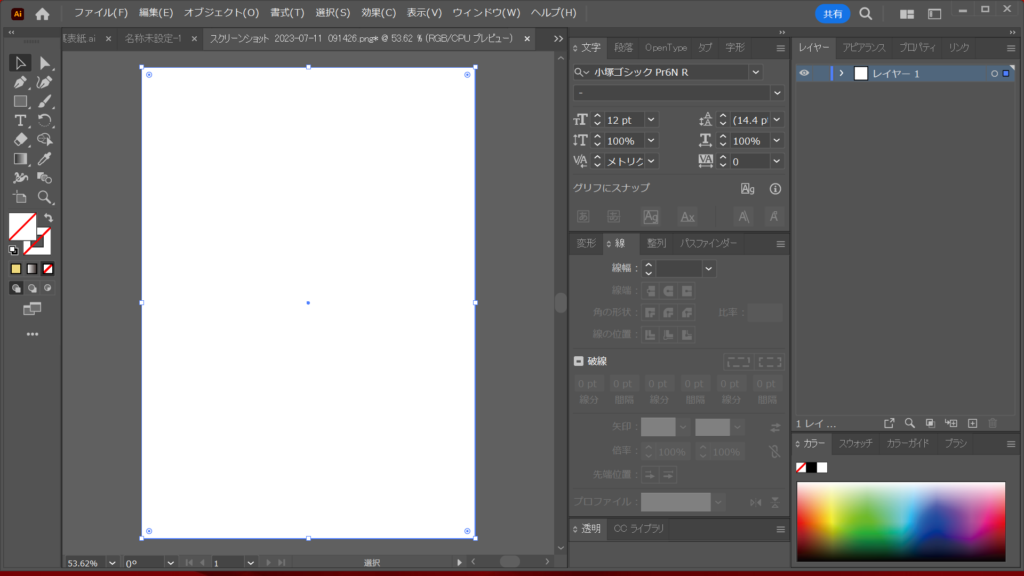Select the Zoom tool in toolbar

click(44, 197)
